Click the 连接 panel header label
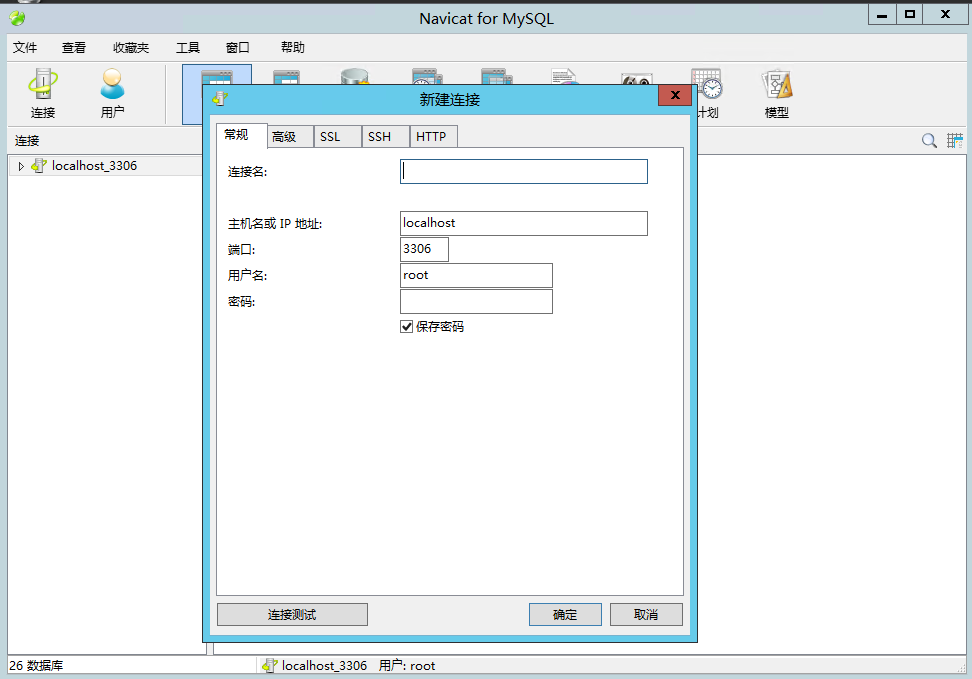Viewport: 972px width, 679px height. [27, 141]
